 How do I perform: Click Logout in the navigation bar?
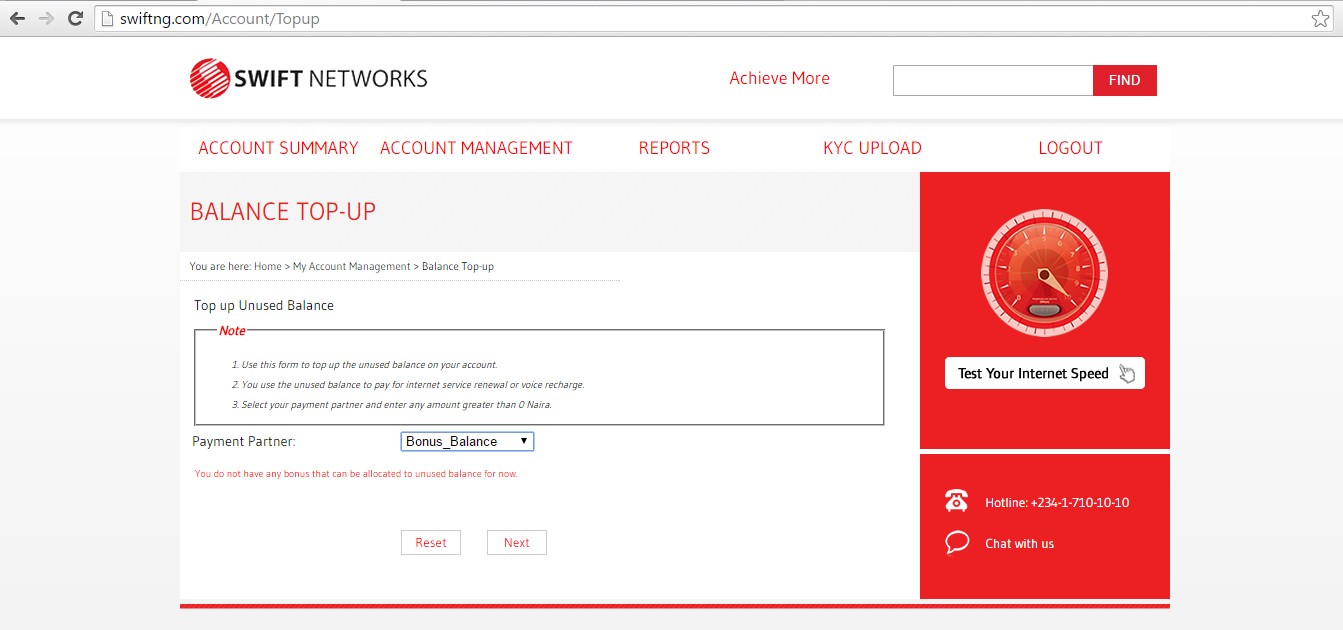[1070, 147]
